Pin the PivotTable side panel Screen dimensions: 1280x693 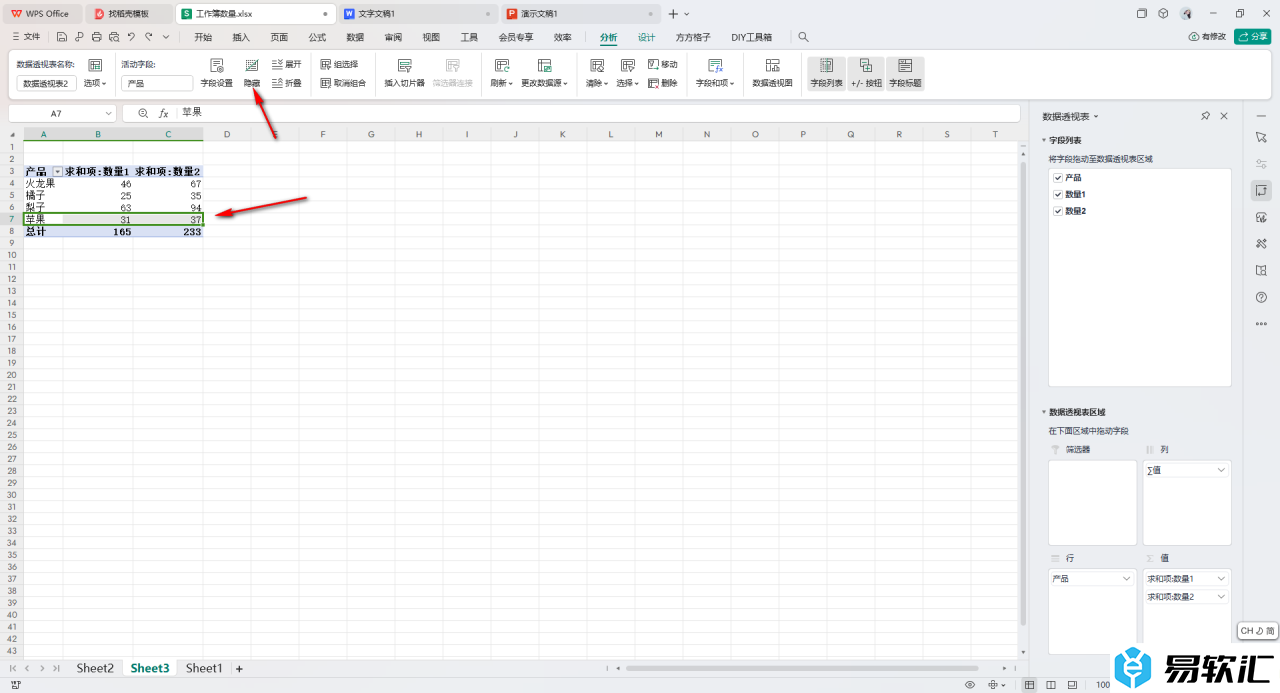1205,116
